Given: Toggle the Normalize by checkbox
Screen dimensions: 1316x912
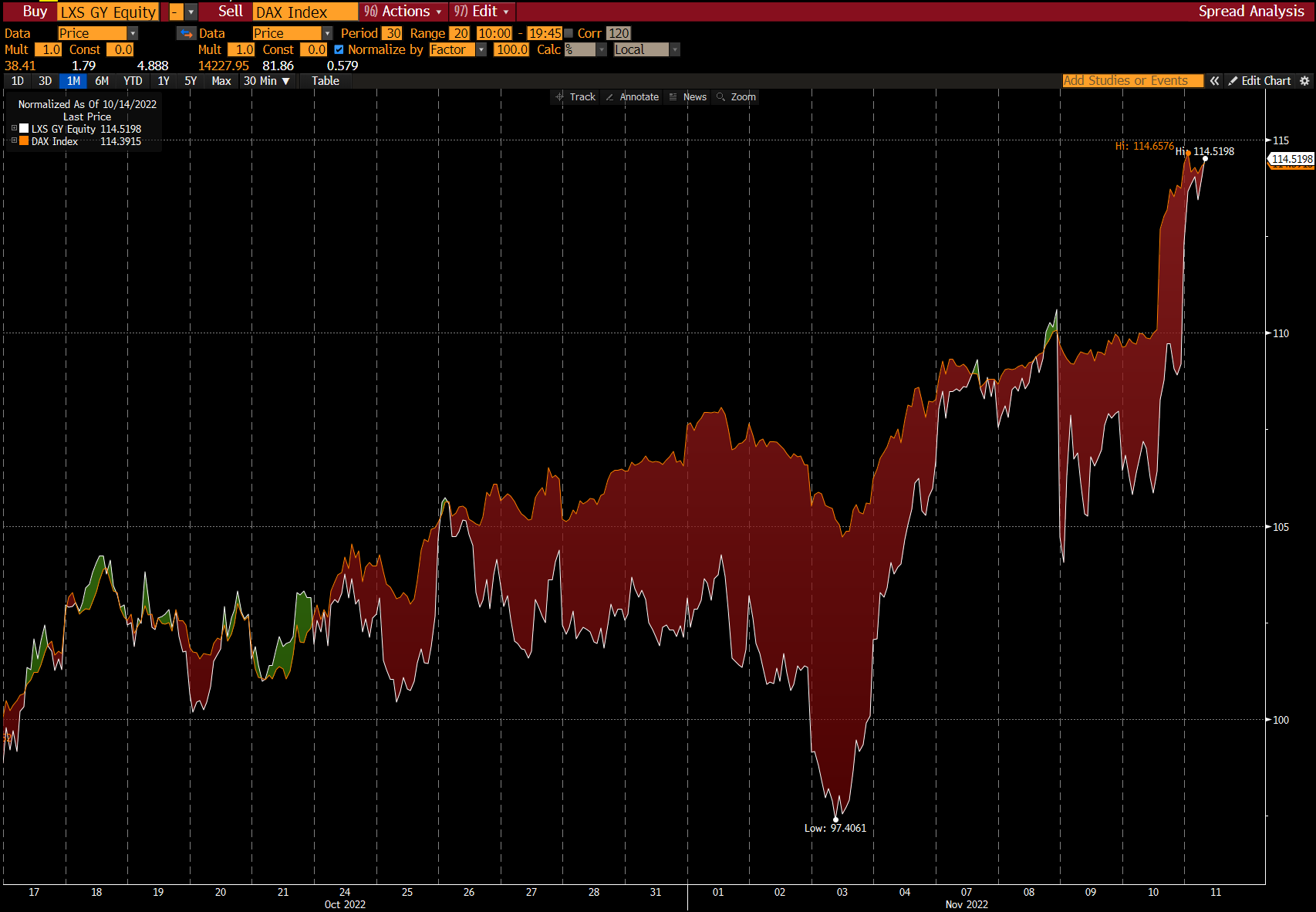Looking at the screenshot, I should (x=339, y=49).
